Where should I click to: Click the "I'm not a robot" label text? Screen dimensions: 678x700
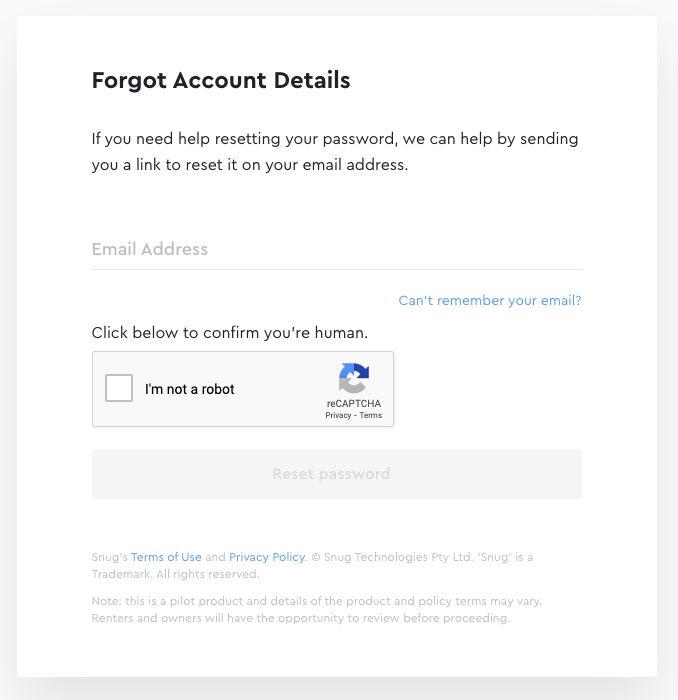point(189,389)
